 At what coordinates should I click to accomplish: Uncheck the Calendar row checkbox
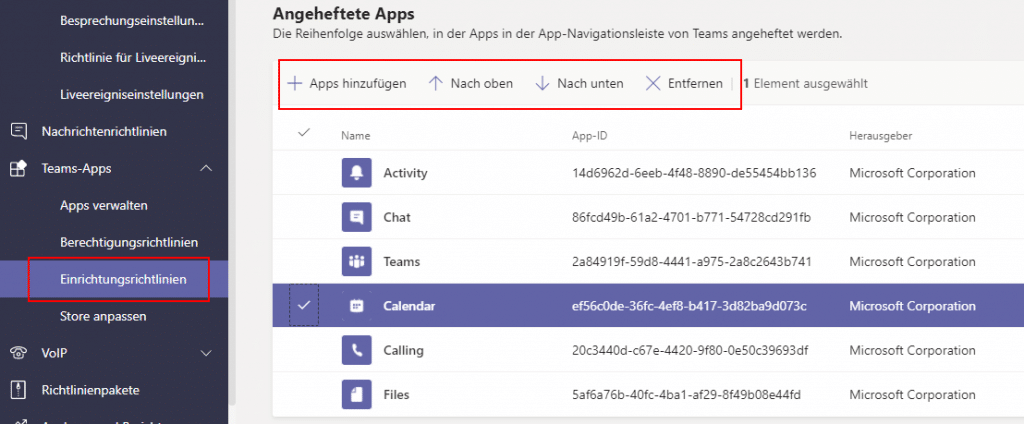tap(304, 306)
